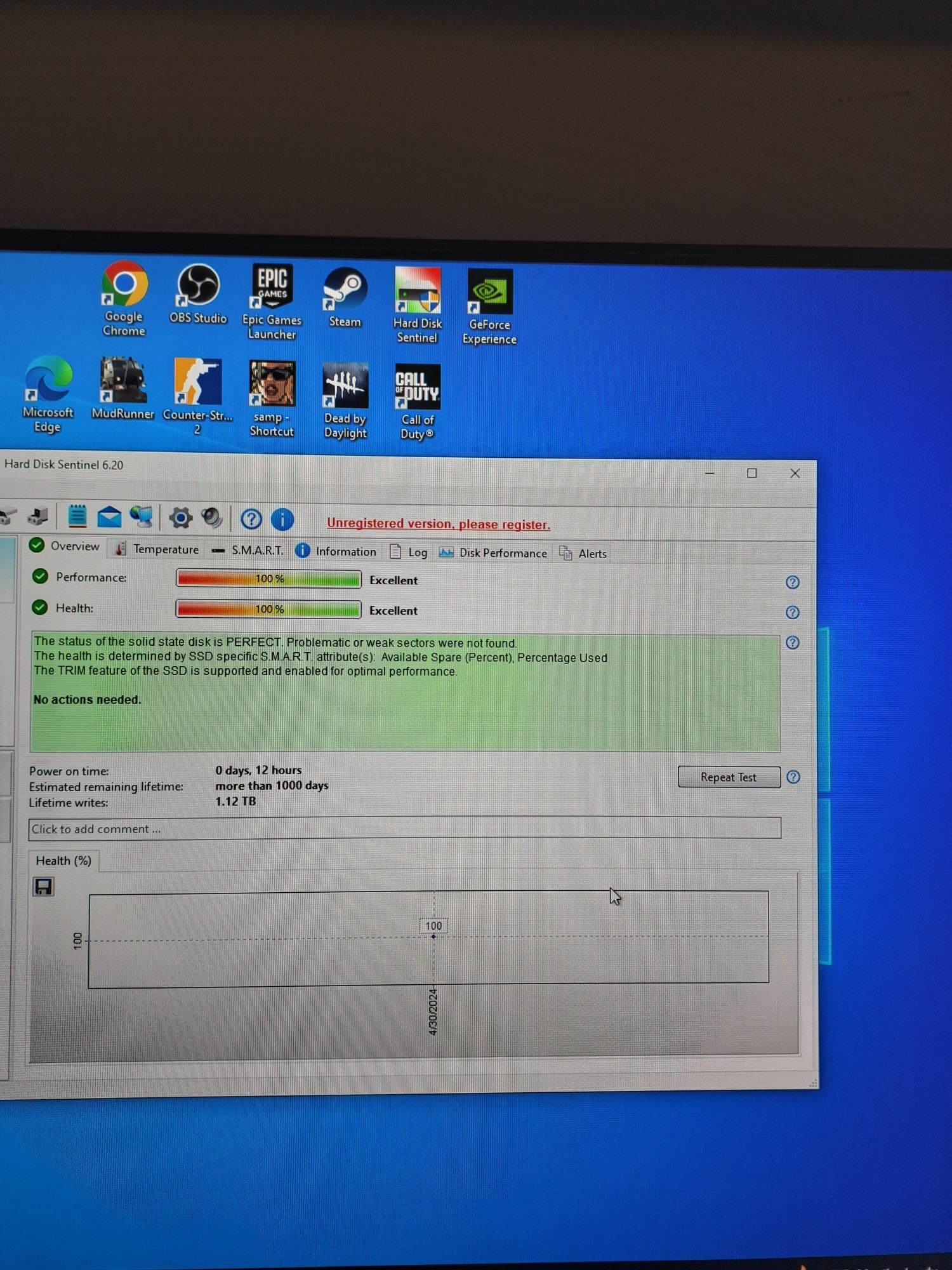This screenshot has height=1270, width=952.
Task: Select the Health (%) graph tab
Action: [63, 861]
